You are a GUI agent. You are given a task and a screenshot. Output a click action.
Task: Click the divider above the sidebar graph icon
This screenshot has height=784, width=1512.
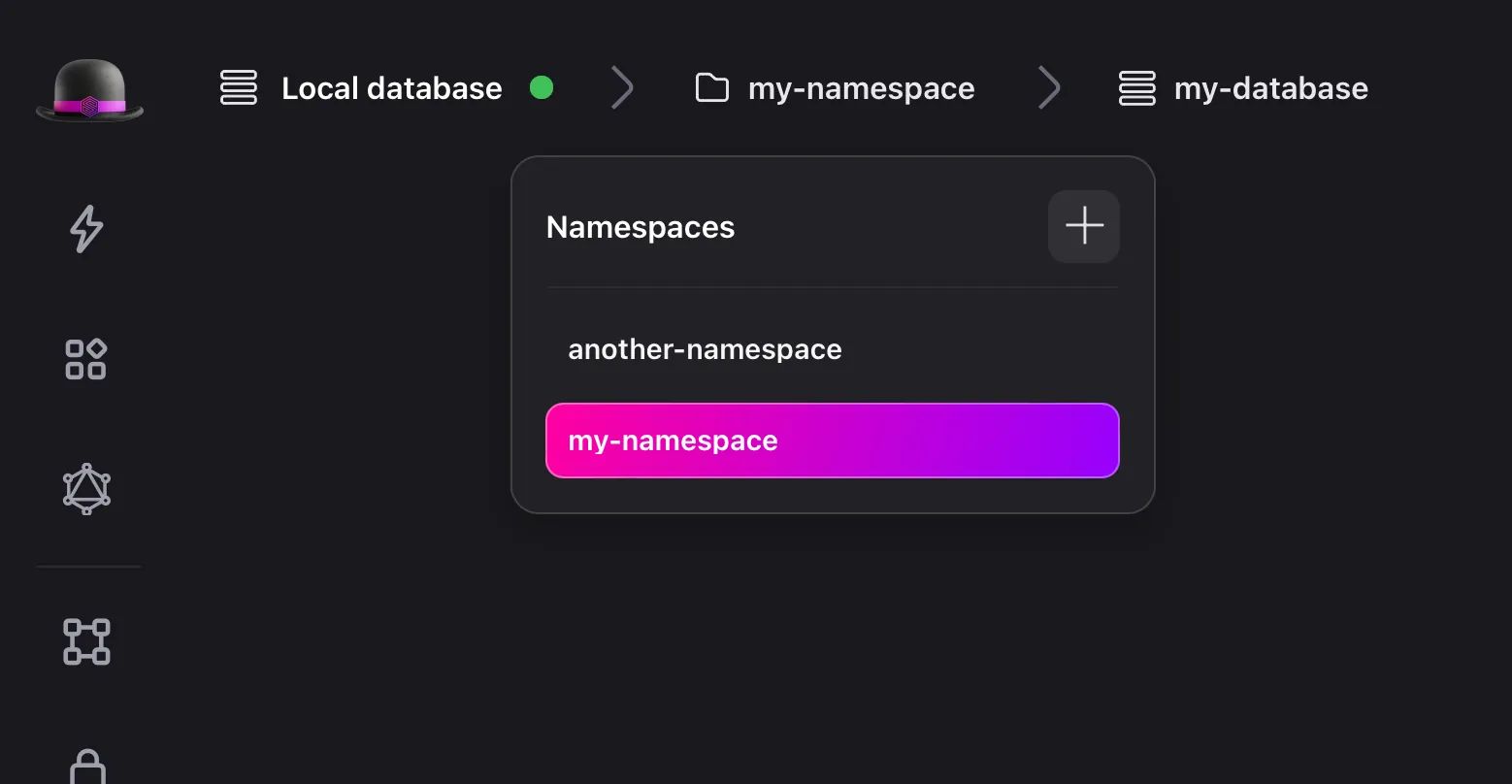pos(88,567)
